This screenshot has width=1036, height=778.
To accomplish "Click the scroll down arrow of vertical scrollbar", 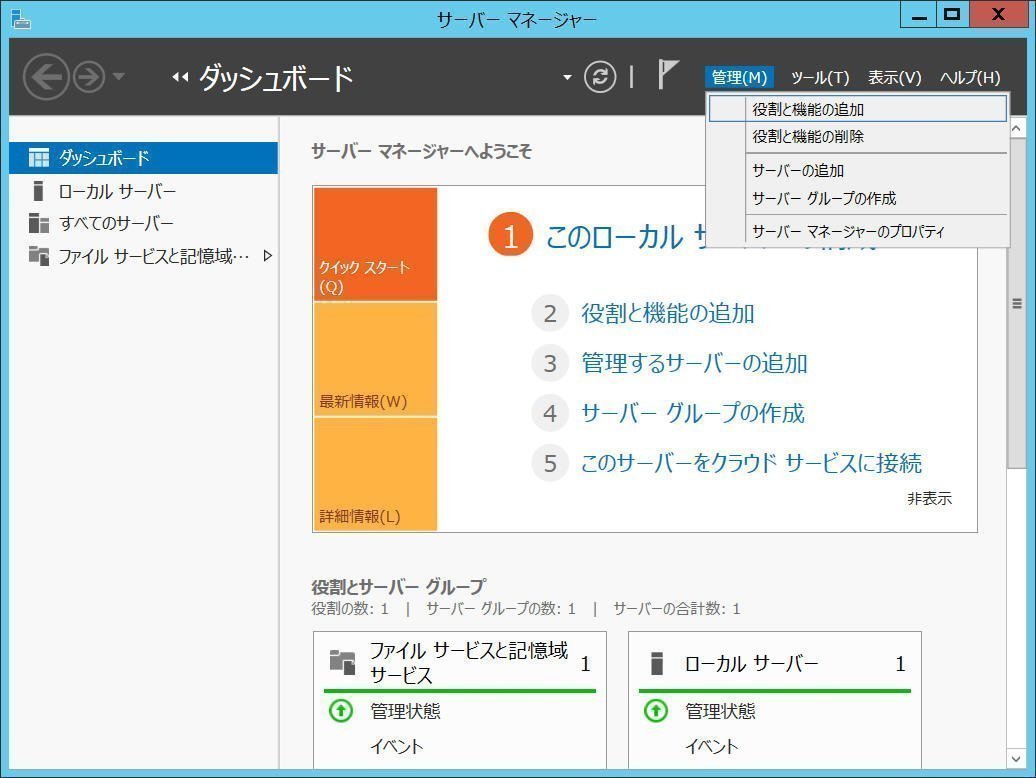I will coord(1016,759).
